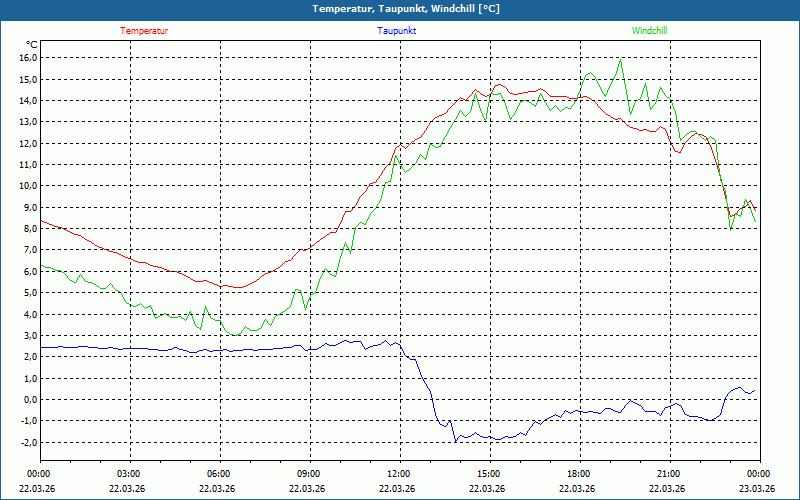Click the 7,0 y-axis value
The width and height of the screenshot is (800, 500).
point(31,250)
